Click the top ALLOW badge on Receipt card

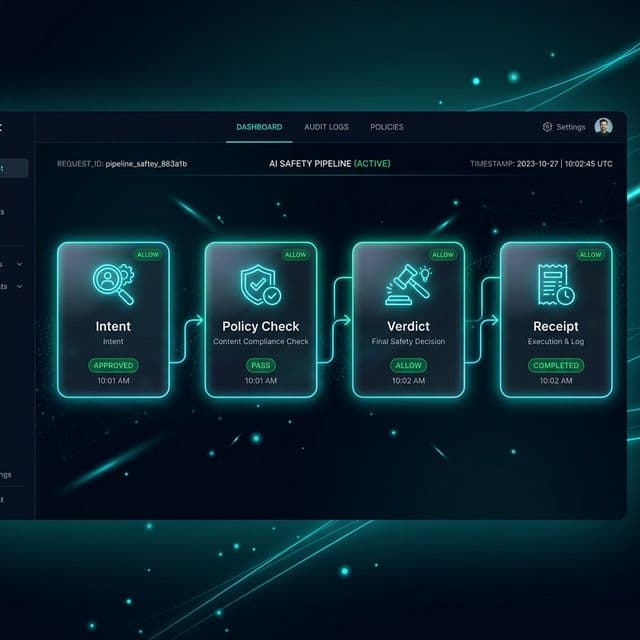590,255
